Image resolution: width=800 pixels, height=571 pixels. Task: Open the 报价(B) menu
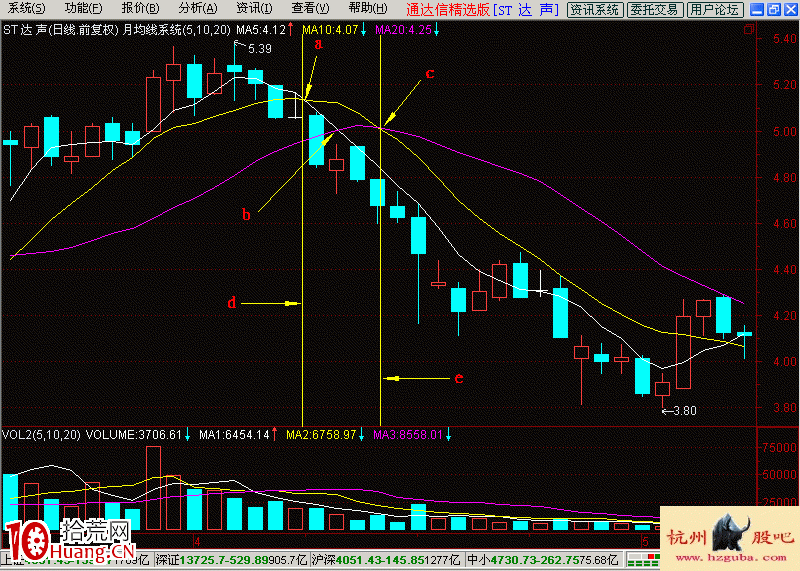pyautogui.click(x=140, y=9)
